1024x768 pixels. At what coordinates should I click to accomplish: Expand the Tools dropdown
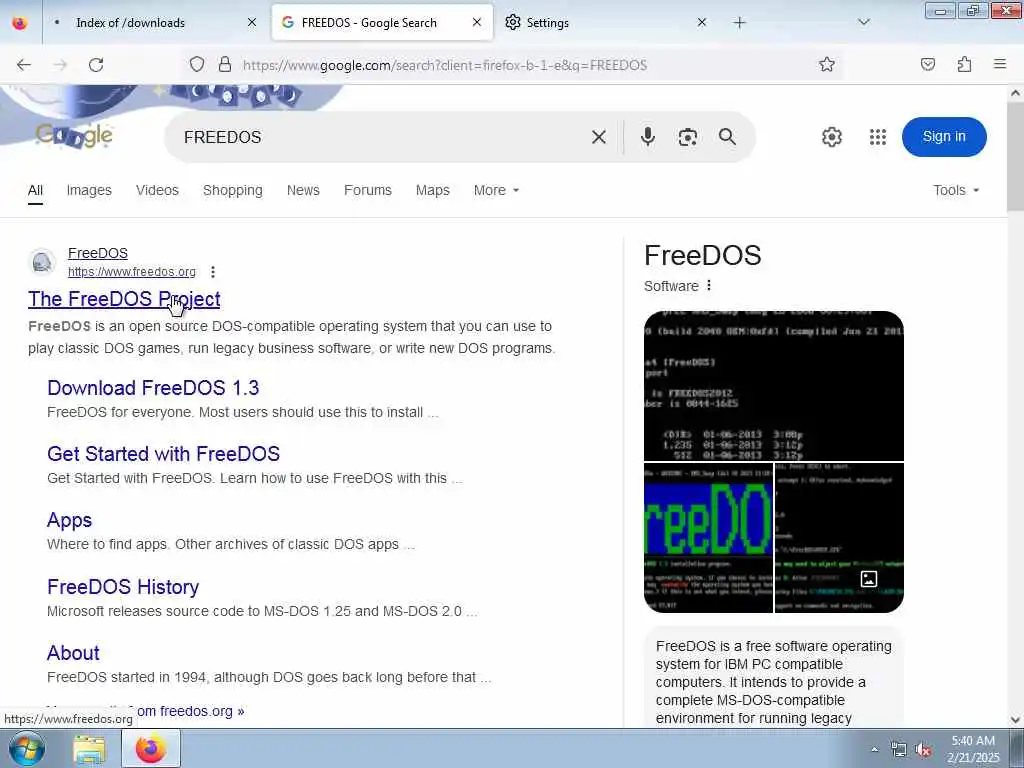[956, 190]
